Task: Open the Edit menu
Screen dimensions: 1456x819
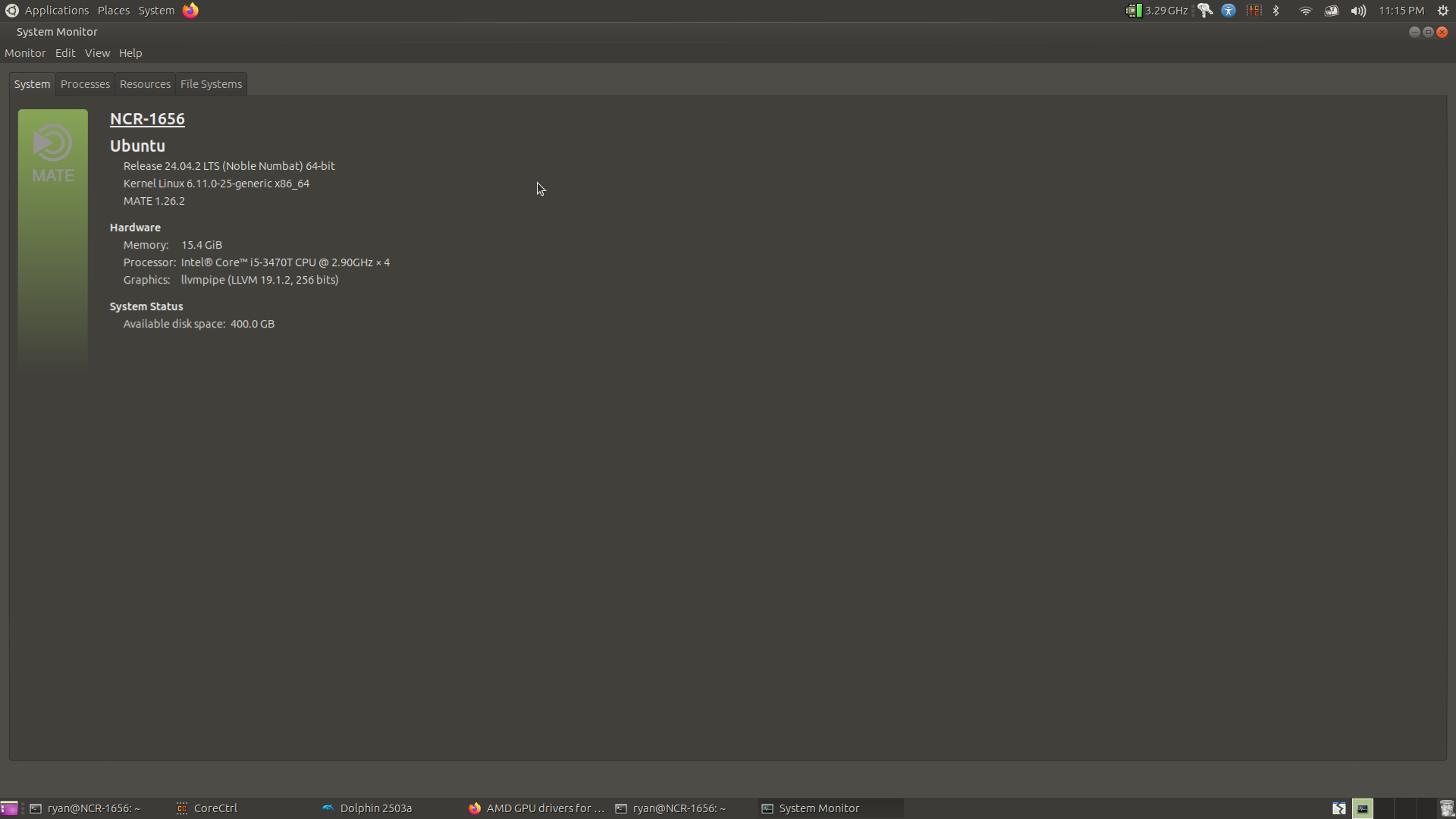Action: click(x=65, y=53)
